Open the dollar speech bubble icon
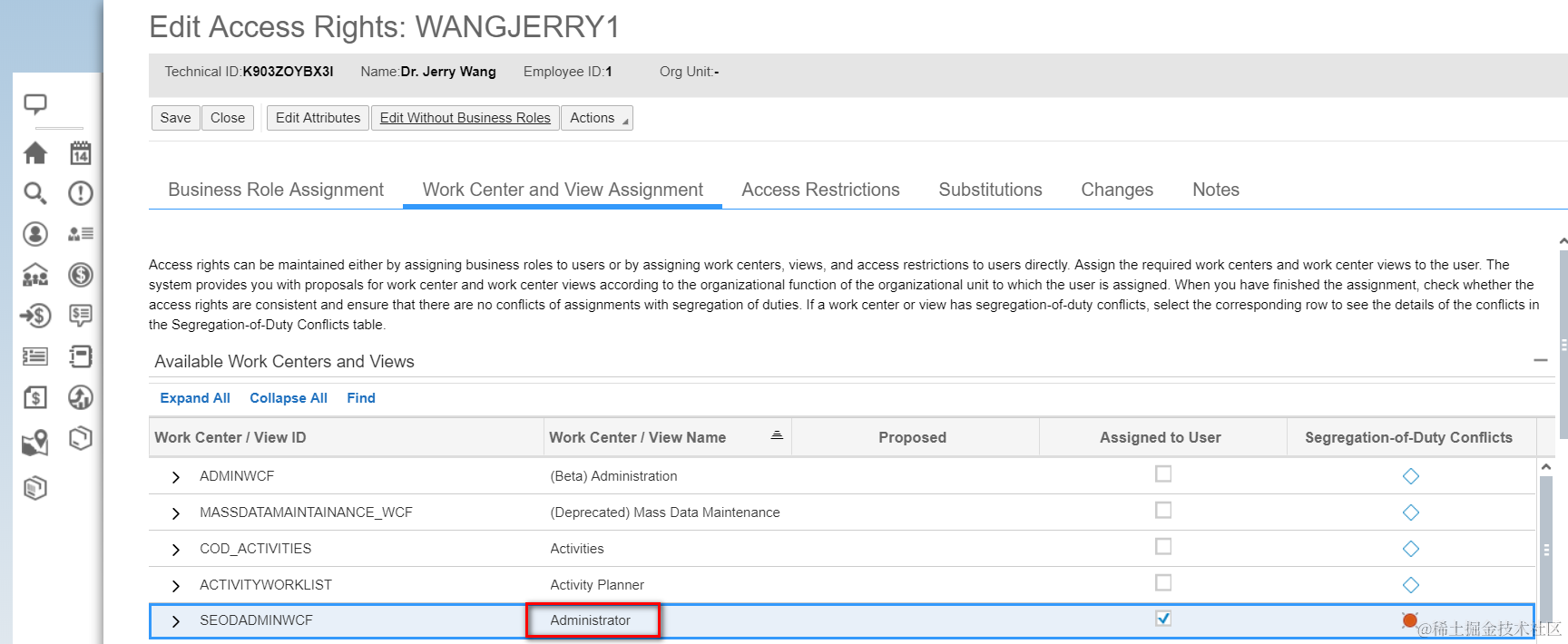Viewport: 1568px width, 644px height. click(81, 316)
